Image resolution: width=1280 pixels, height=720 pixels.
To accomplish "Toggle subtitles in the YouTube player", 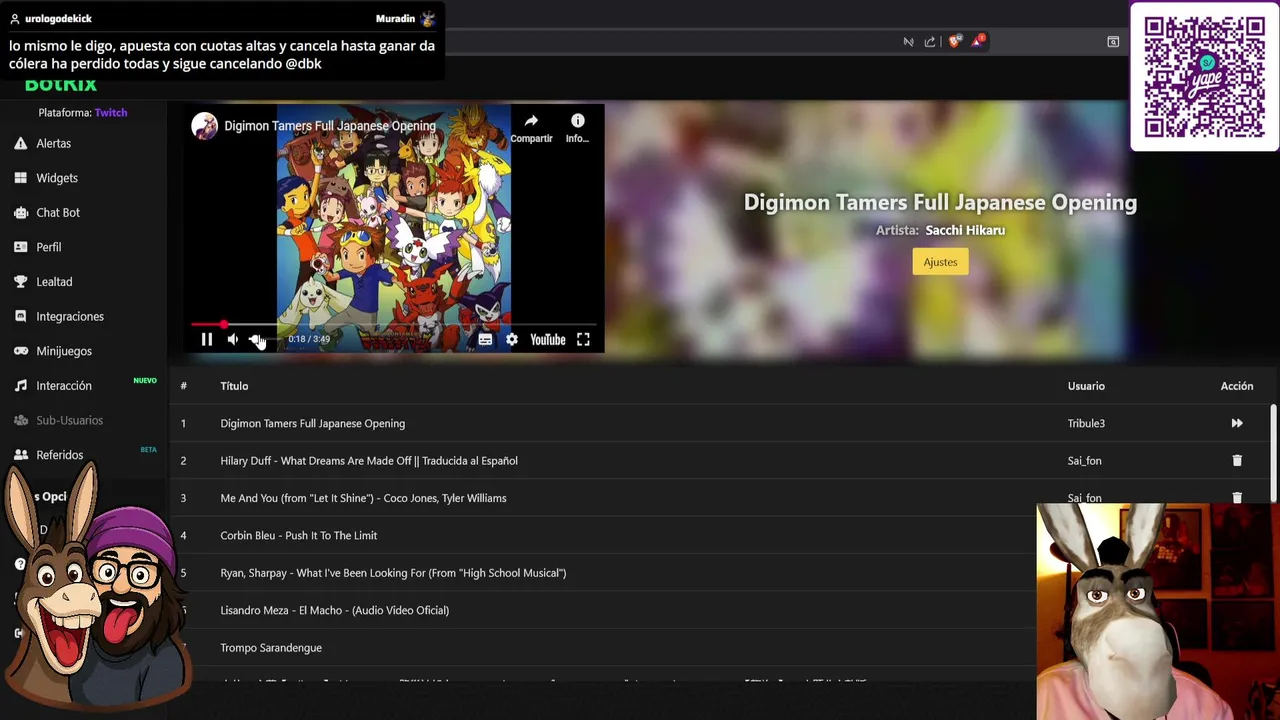I will (485, 340).
